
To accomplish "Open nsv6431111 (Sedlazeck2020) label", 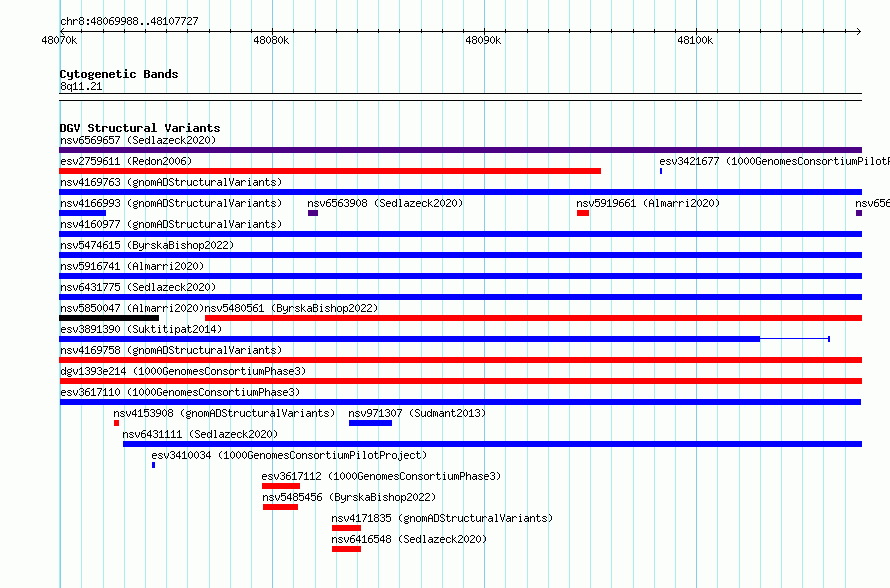I will click(x=200, y=434).
